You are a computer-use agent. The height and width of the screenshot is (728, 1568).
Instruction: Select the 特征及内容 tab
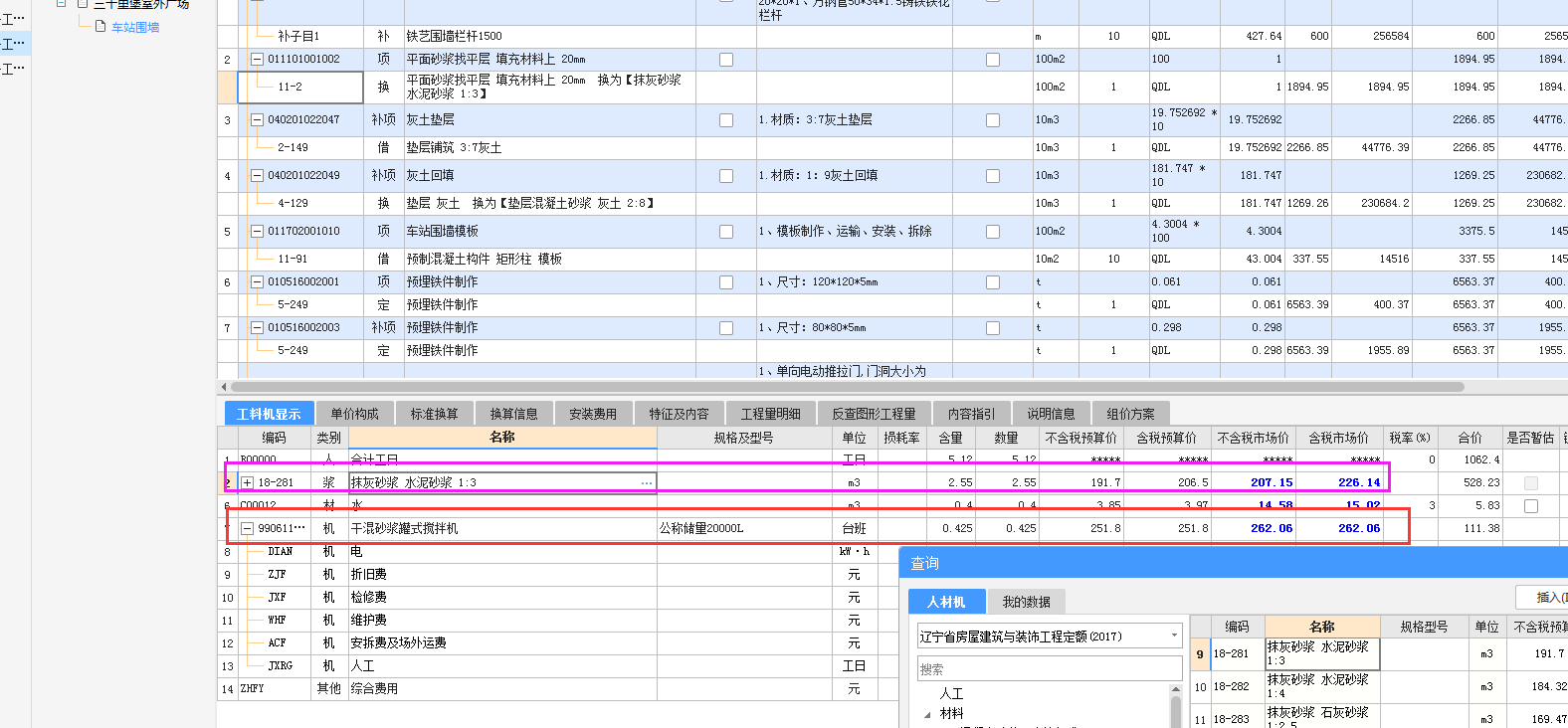[680, 414]
